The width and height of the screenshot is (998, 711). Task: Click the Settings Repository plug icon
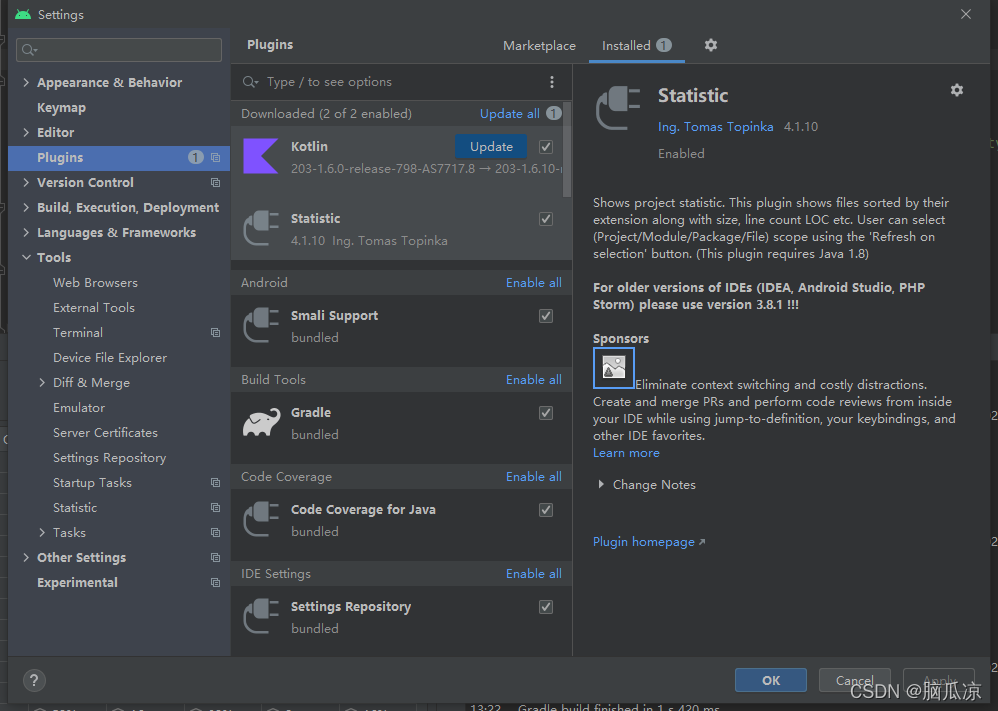click(x=261, y=616)
